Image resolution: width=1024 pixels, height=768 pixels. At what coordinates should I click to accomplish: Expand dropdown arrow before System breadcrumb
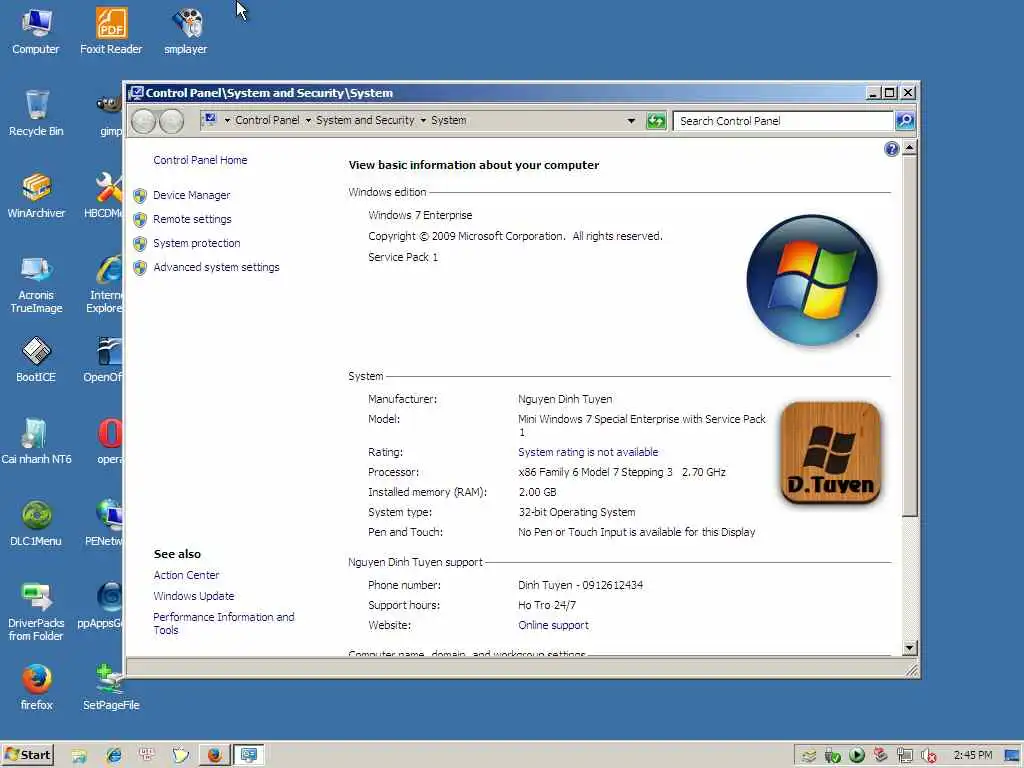click(423, 121)
